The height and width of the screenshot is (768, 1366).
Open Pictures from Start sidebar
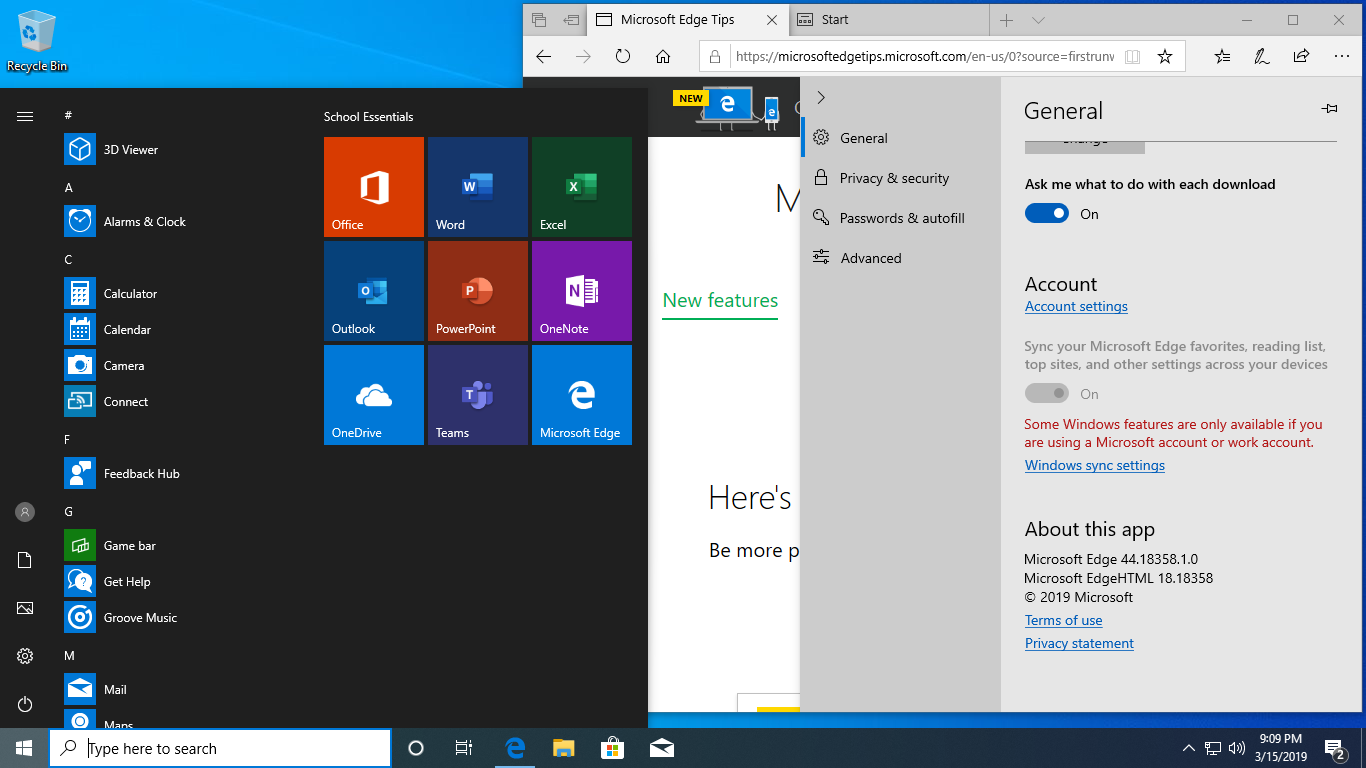click(25, 608)
